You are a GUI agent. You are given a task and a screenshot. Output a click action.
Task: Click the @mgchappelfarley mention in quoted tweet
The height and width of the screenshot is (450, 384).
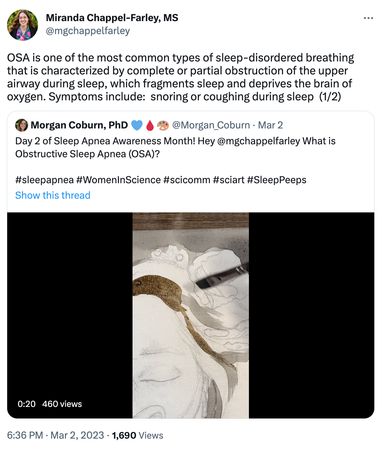[x=258, y=141]
